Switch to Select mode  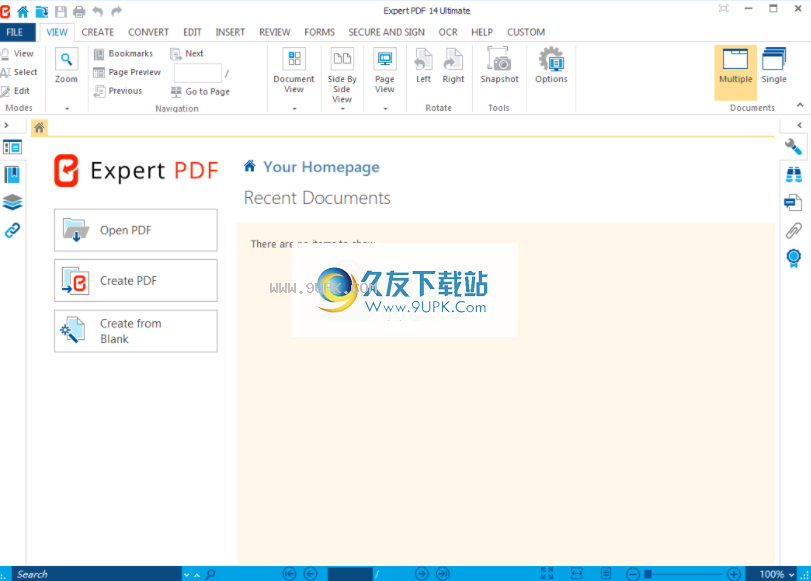pos(19,72)
